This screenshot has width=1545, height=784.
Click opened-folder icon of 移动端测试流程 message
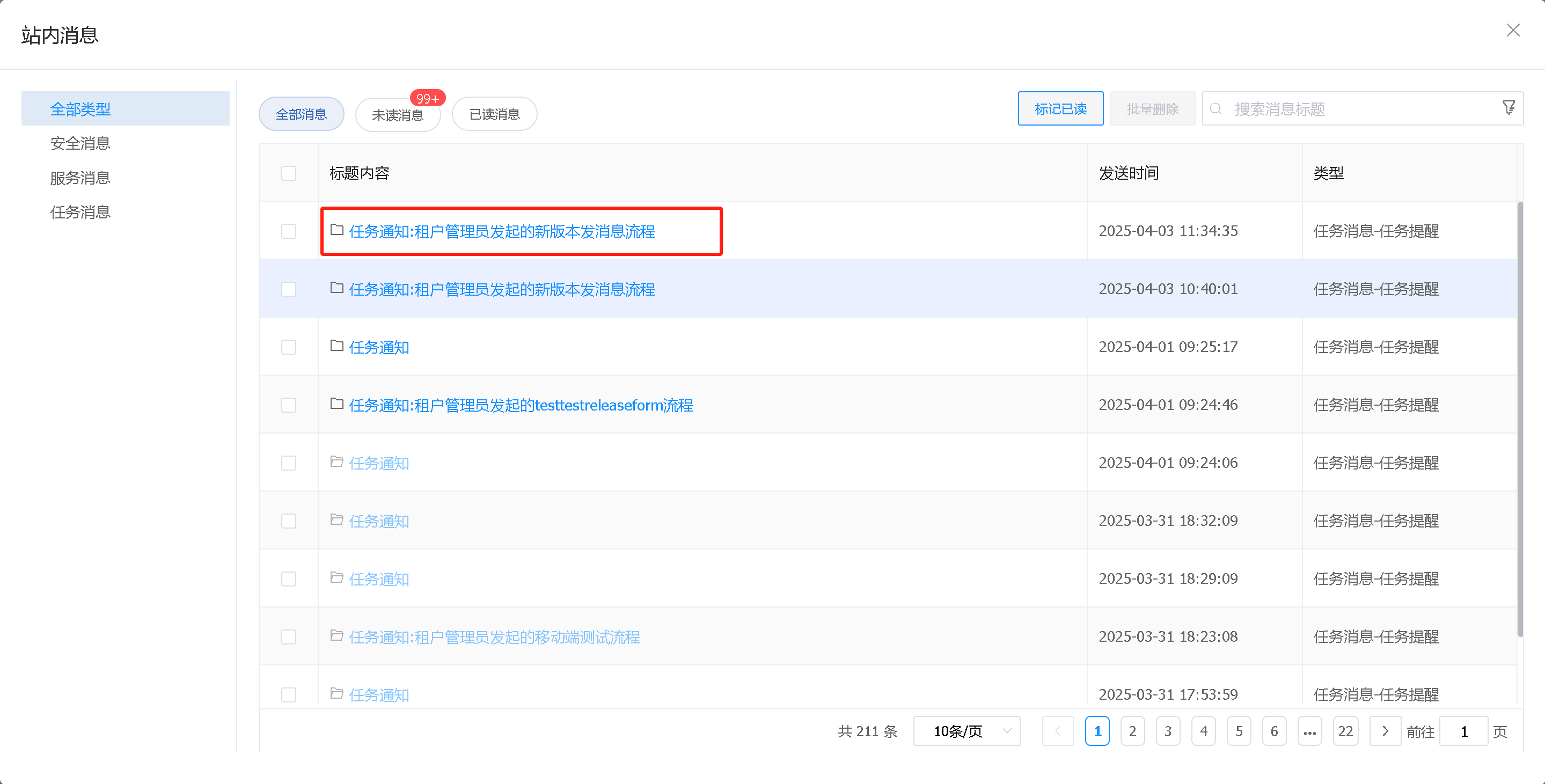[x=336, y=635]
